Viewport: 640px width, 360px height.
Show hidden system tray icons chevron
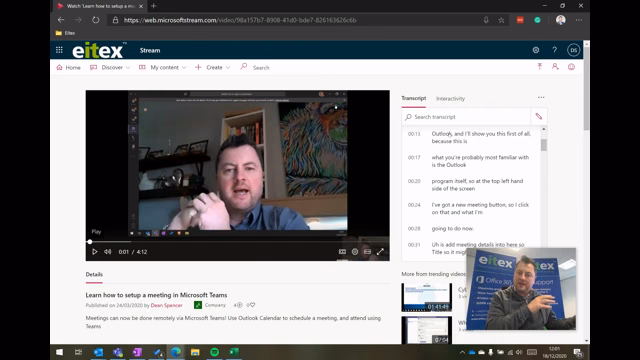tap(462, 352)
